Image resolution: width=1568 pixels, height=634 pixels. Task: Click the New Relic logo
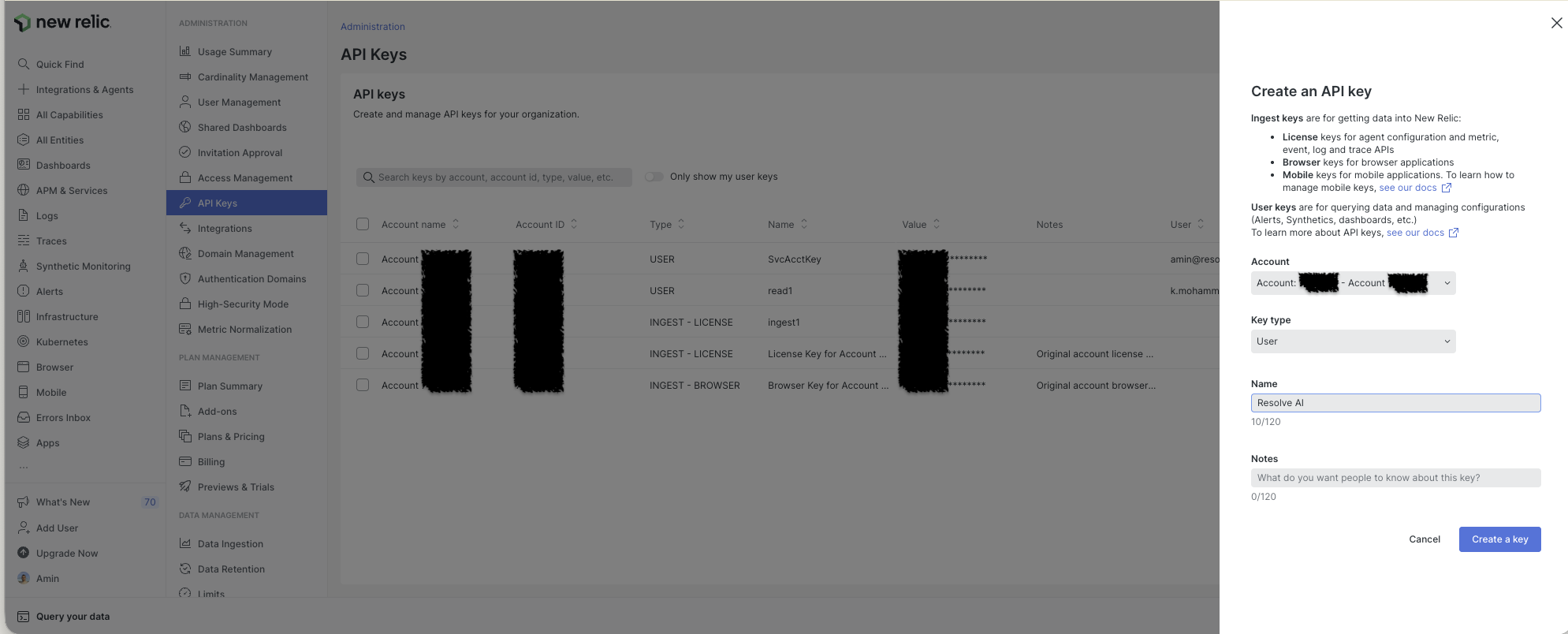coord(63,23)
